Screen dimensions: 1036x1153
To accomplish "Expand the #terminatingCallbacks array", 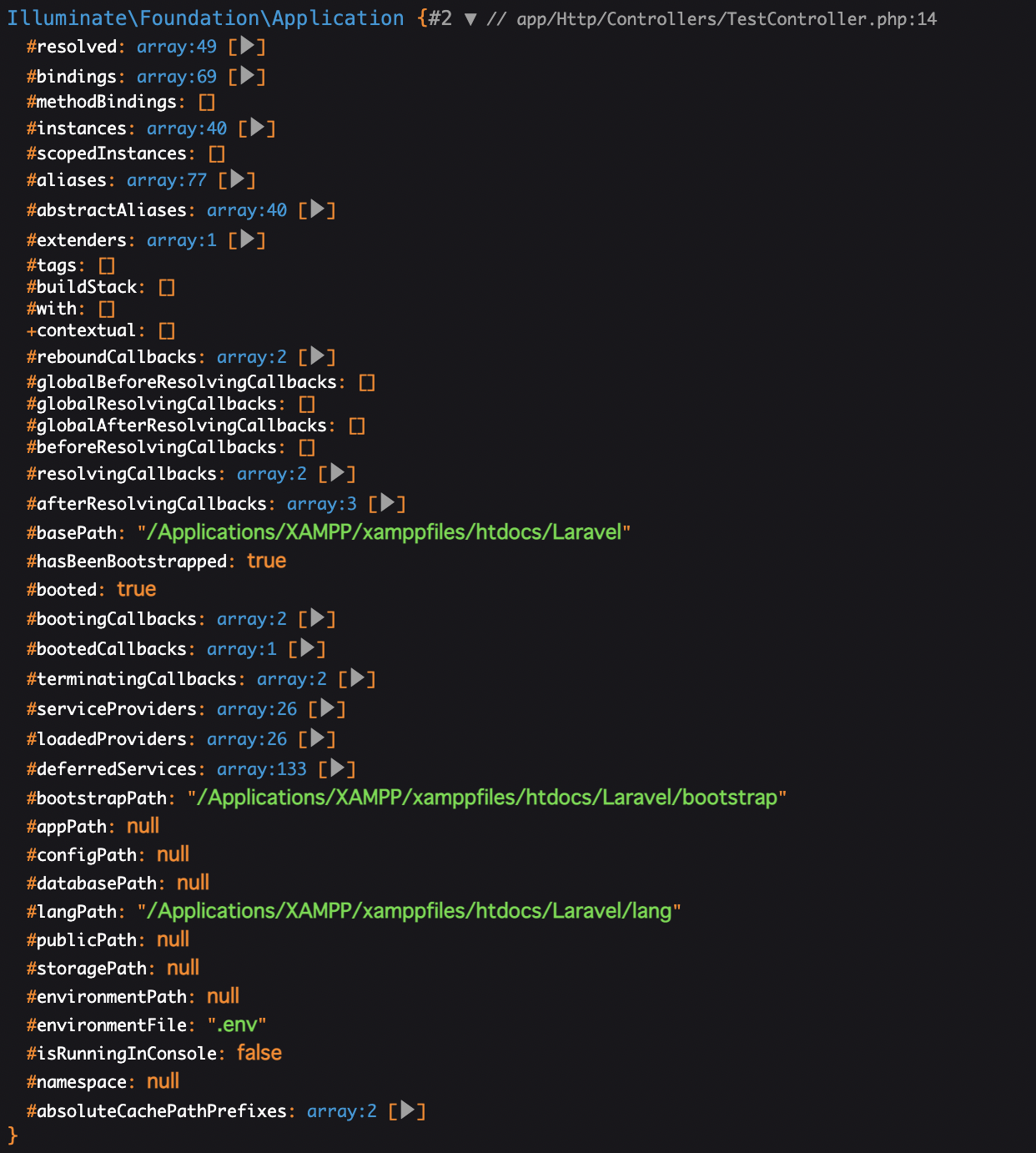I will [x=357, y=678].
